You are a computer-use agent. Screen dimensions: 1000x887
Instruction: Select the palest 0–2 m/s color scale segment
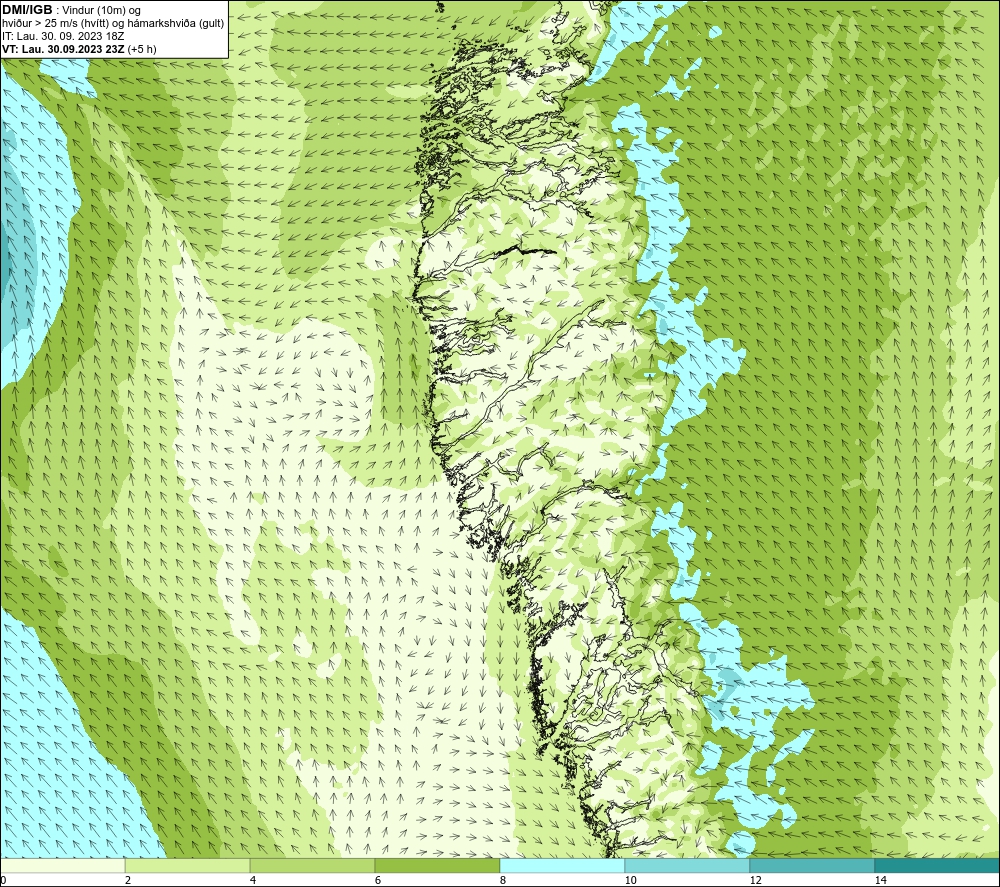[x=62, y=866]
